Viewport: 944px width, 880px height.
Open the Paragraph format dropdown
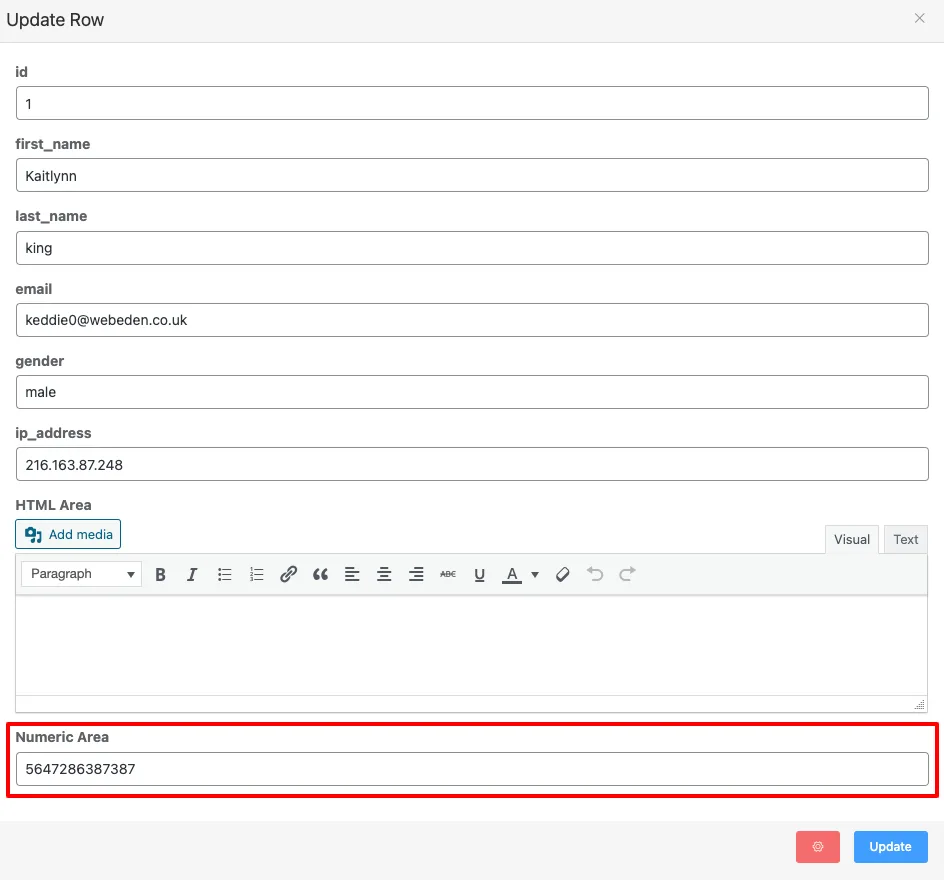click(x=81, y=574)
